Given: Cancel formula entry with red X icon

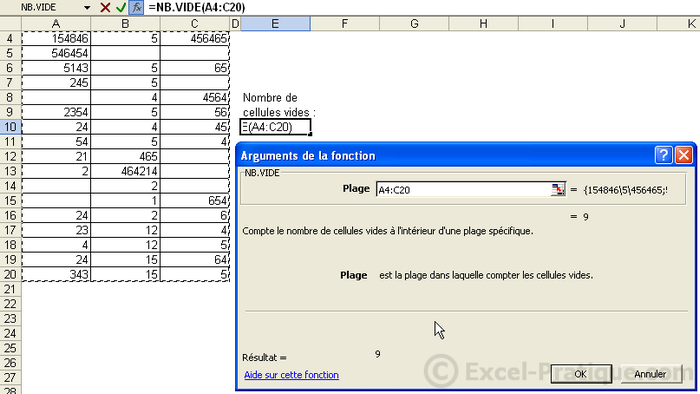Looking at the screenshot, I should [105, 7].
